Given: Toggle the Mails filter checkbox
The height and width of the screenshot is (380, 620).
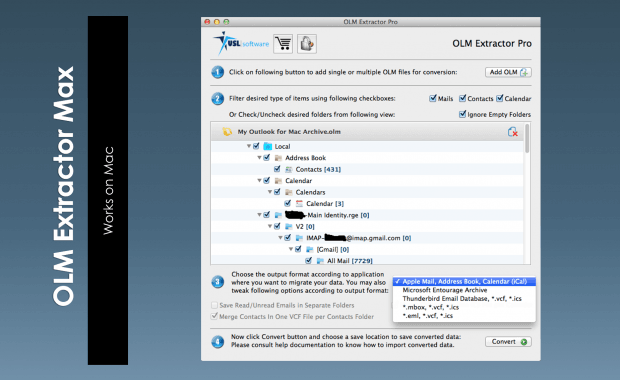Looking at the screenshot, I should pos(433,98).
